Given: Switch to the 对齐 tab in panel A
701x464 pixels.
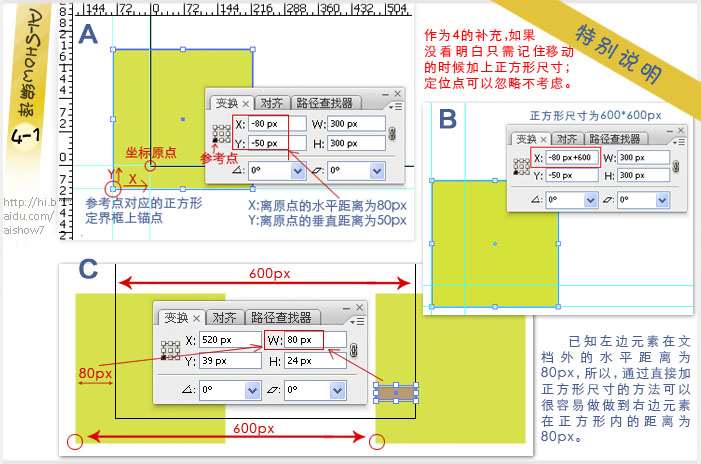Looking at the screenshot, I should 271,103.
